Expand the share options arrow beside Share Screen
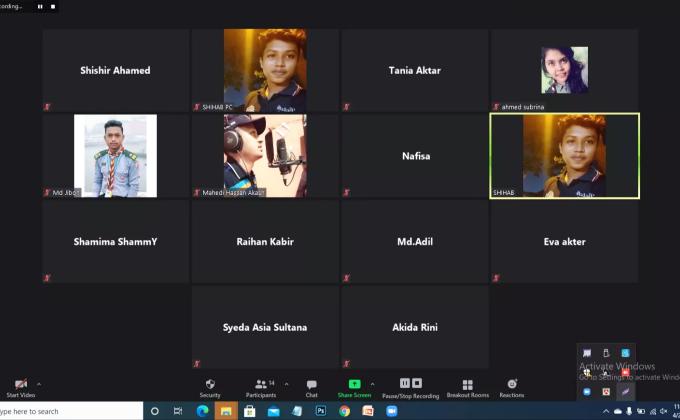Viewport: 680px width, 420px height. [x=373, y=384]
